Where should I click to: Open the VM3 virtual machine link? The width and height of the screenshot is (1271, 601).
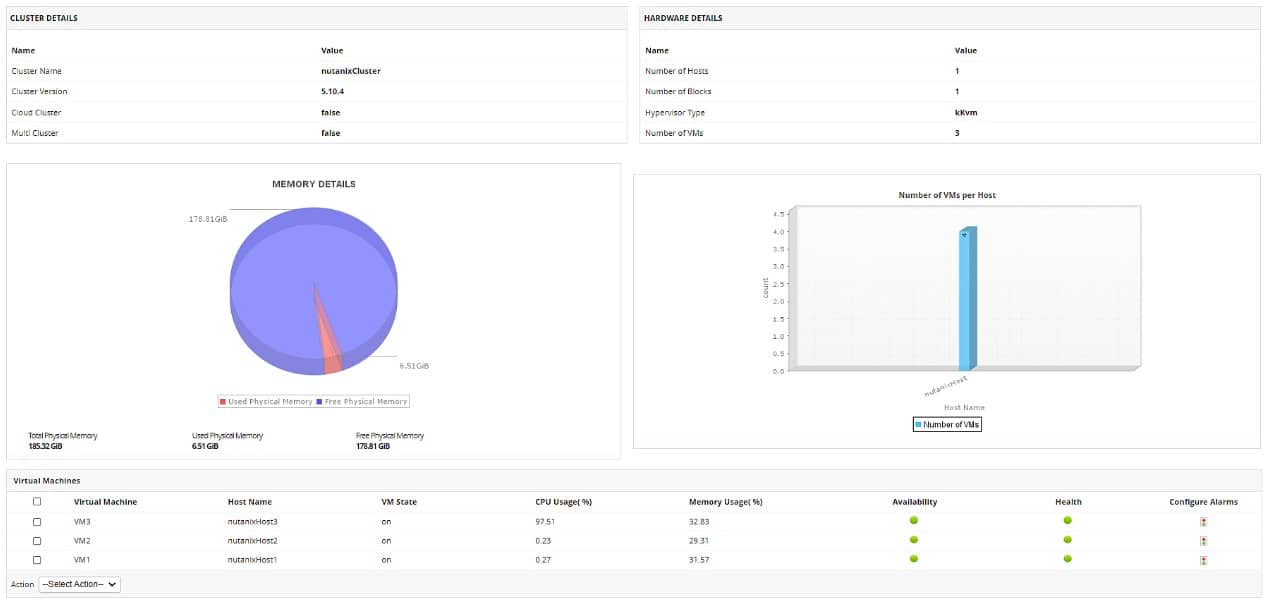[x=82, y=522]
